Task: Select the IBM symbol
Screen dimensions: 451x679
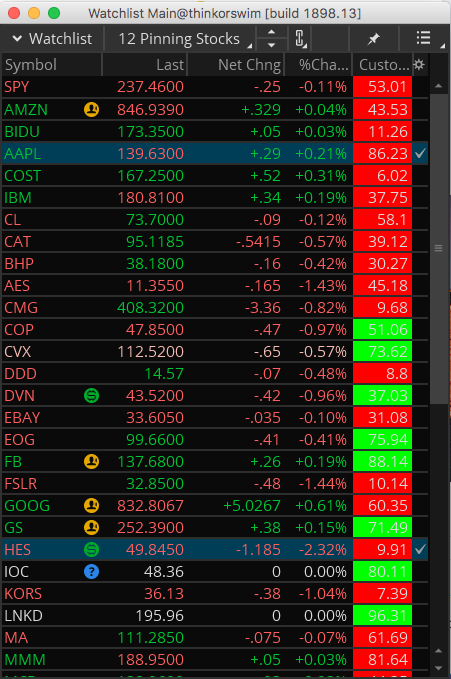Action: pyautogui.click(x=18, y=197)
